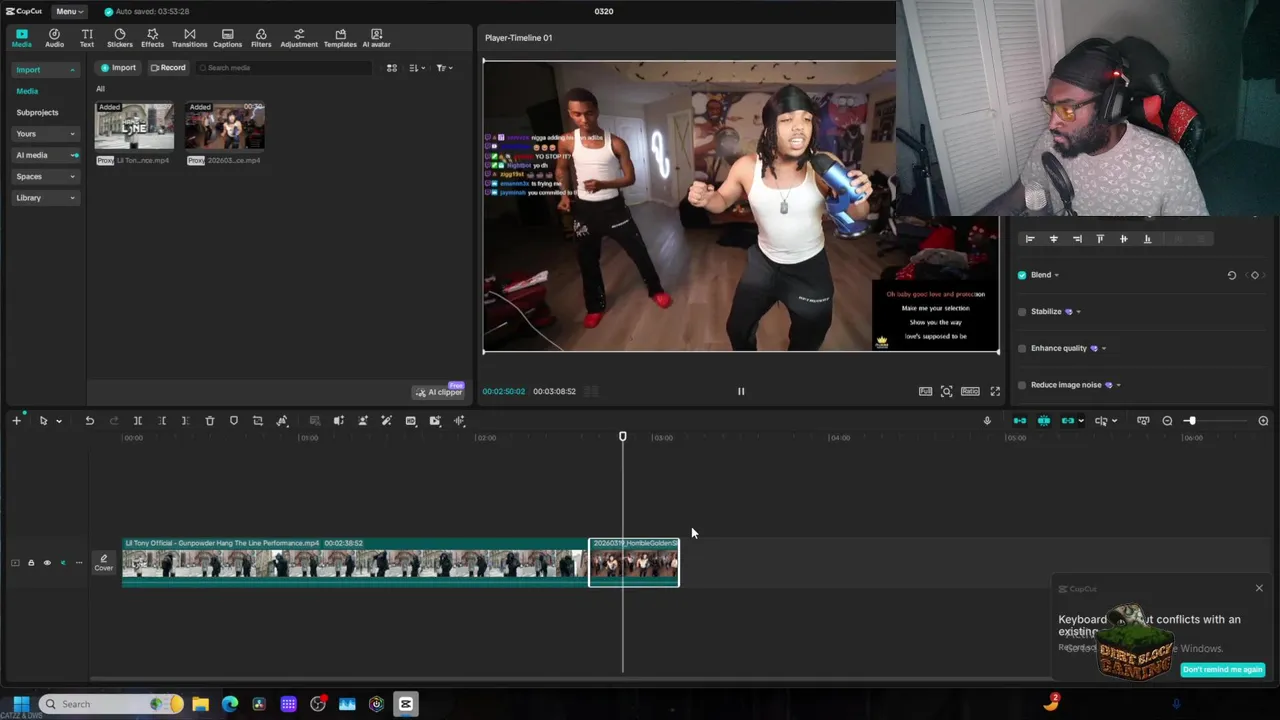Enable the Enhance quality checkbox
Image resolution: width=1280 pixels, height=720 pixels.
coord(1022,348)
